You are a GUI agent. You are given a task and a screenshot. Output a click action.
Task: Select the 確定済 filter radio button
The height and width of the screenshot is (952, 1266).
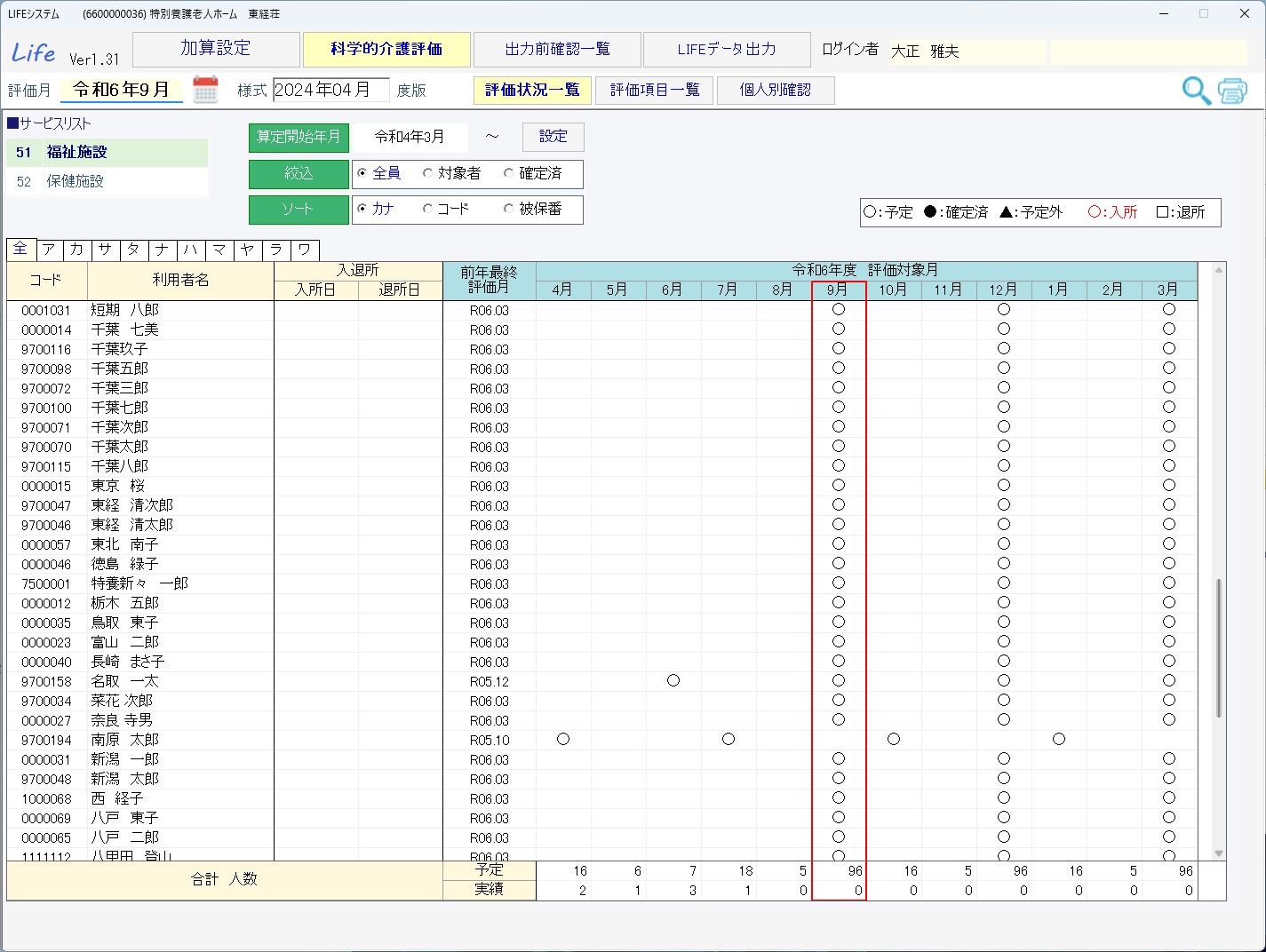click(x=508, y=173)
